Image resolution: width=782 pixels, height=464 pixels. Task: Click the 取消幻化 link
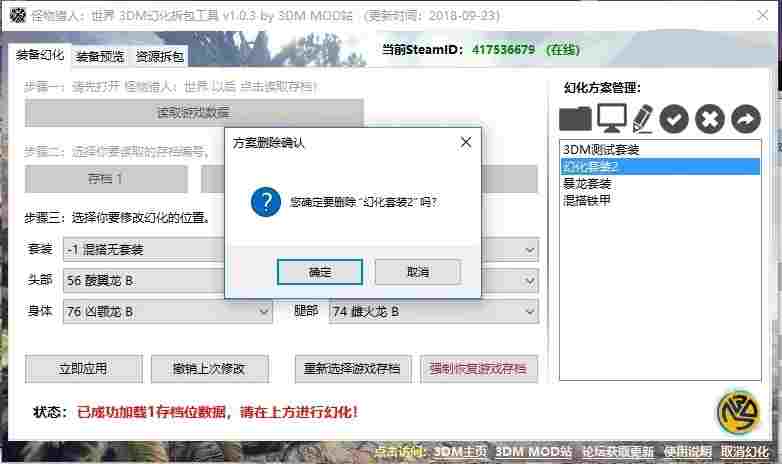[745, 452]
